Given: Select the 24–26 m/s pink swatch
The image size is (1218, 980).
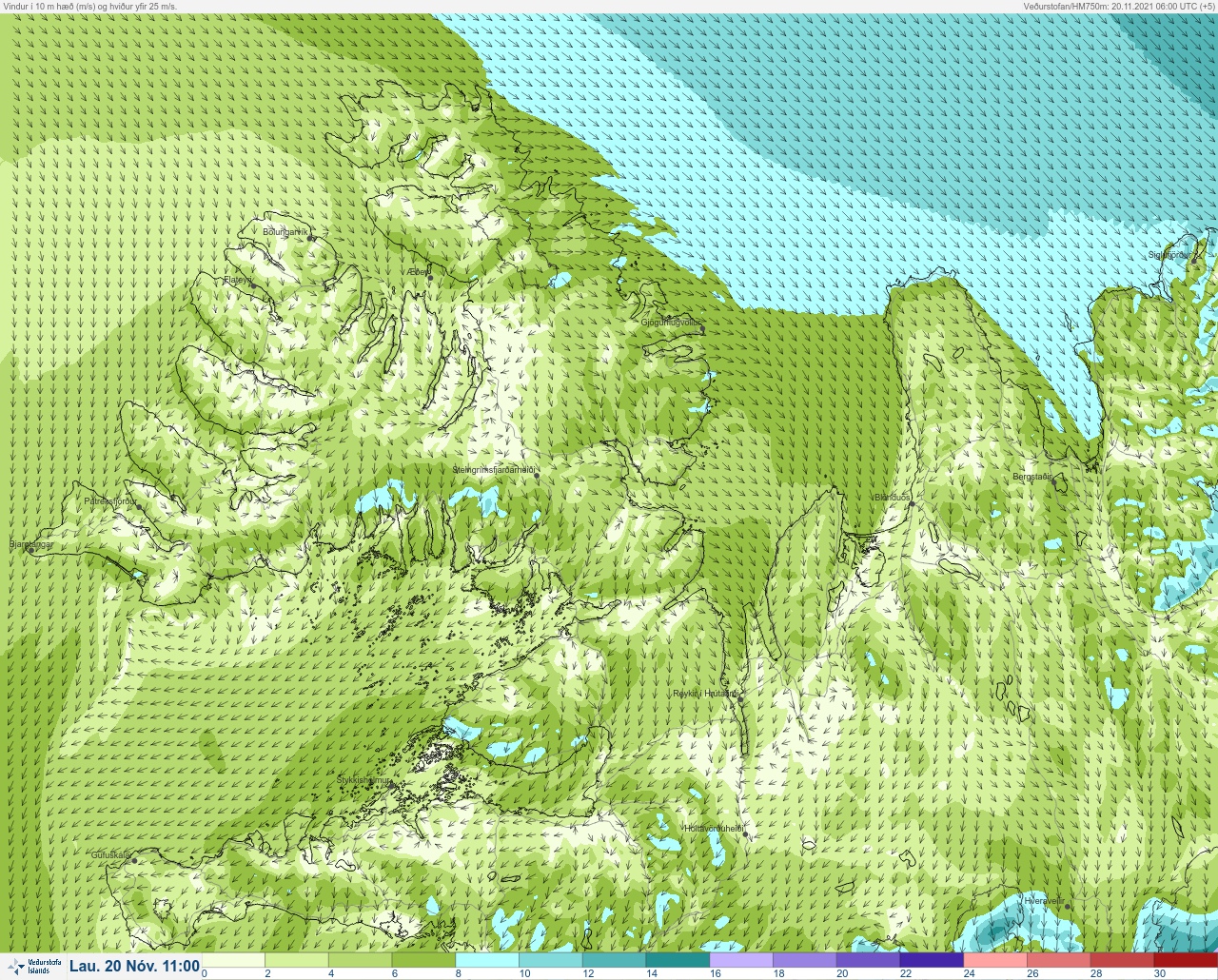Looking at the screenshot, I should click(995, 960).
